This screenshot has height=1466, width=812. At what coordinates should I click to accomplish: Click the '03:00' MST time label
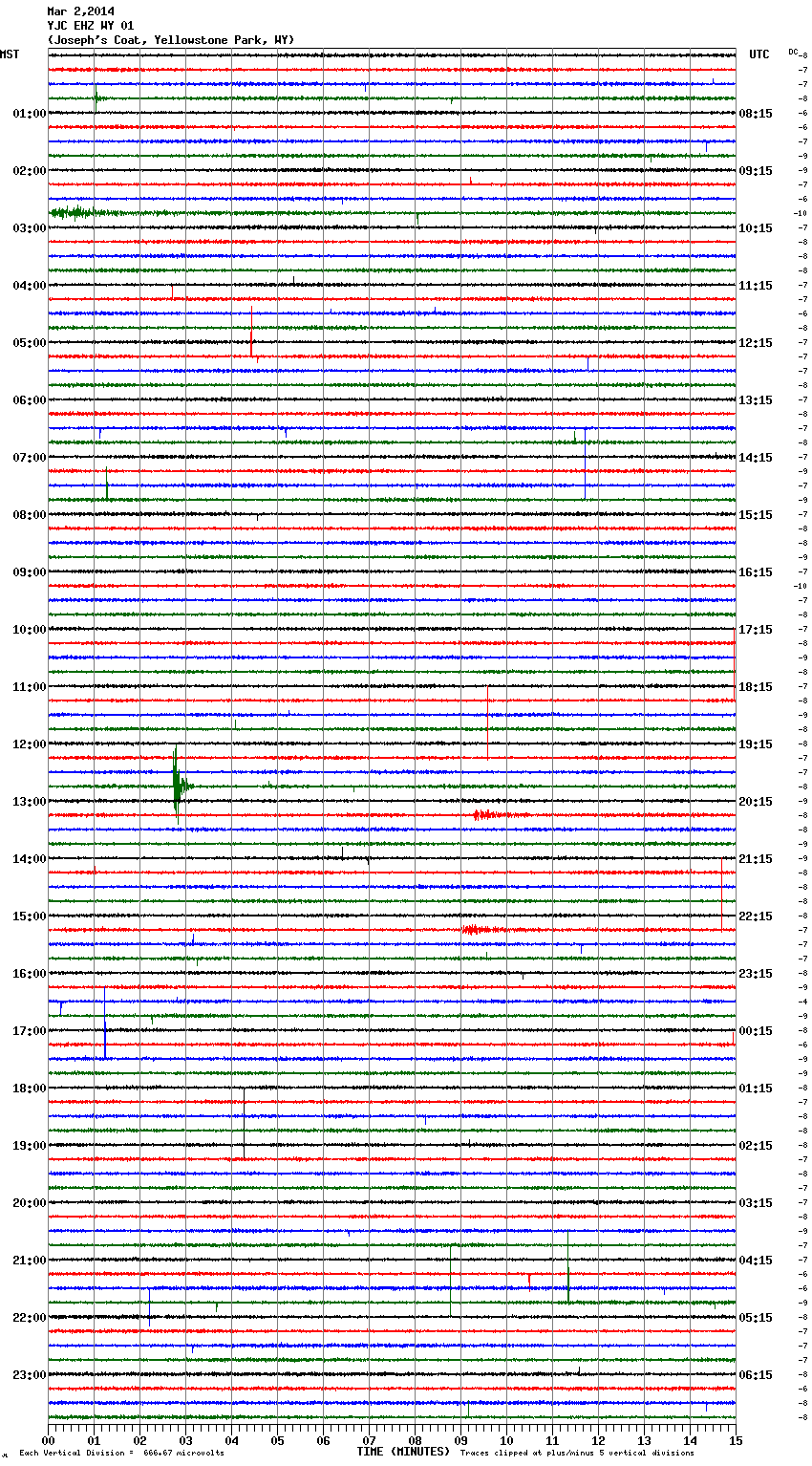[x=29, y=228]
